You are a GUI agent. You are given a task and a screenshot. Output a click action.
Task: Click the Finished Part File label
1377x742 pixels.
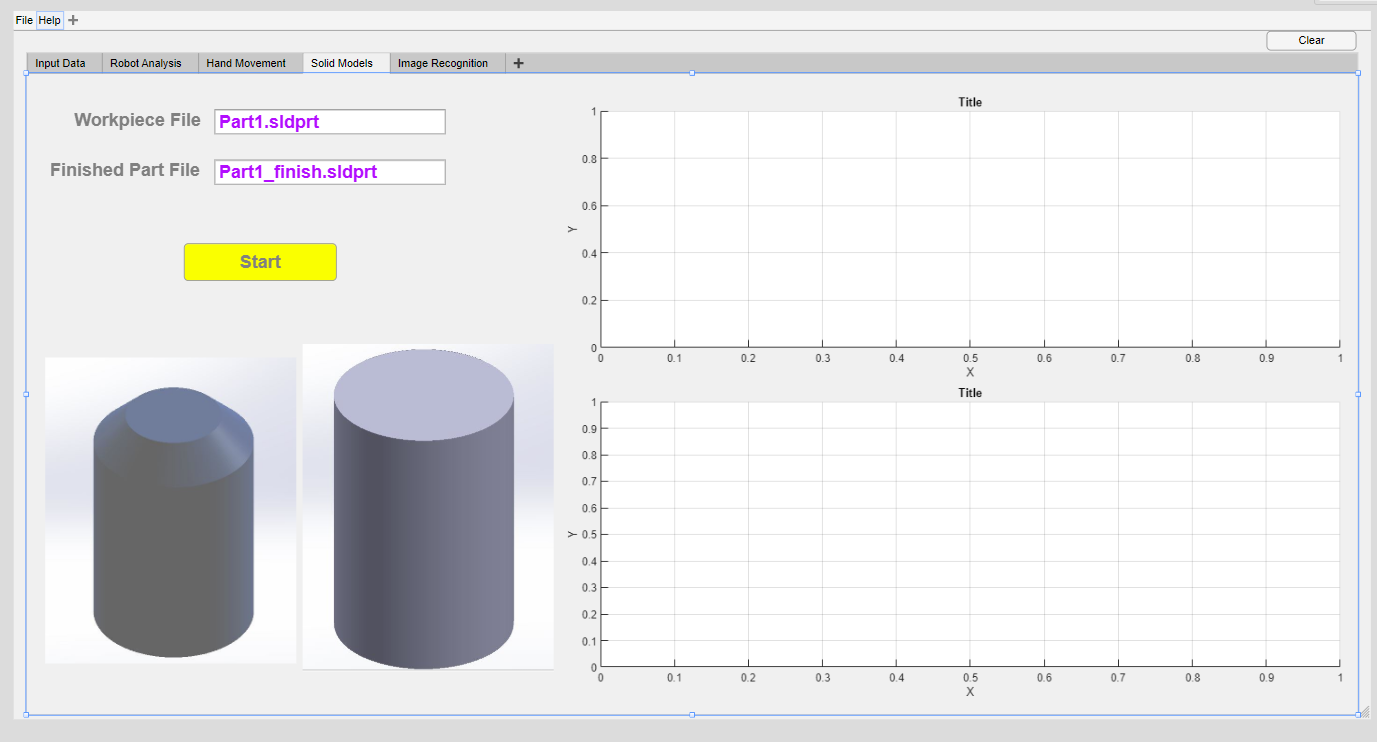click(x=124, y=169)
